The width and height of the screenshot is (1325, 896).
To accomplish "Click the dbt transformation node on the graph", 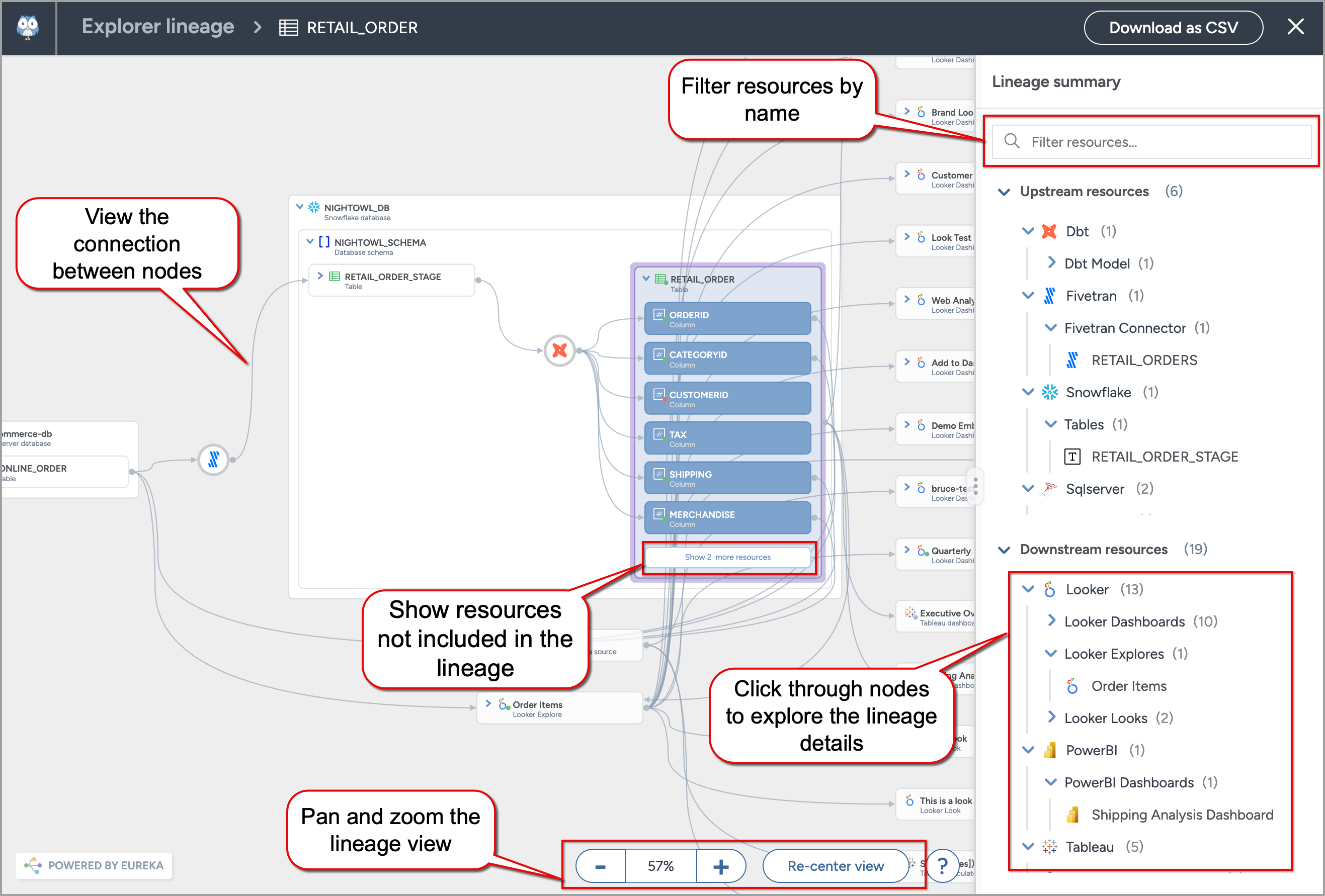I will pyautogui.click(x=559, y=350).
